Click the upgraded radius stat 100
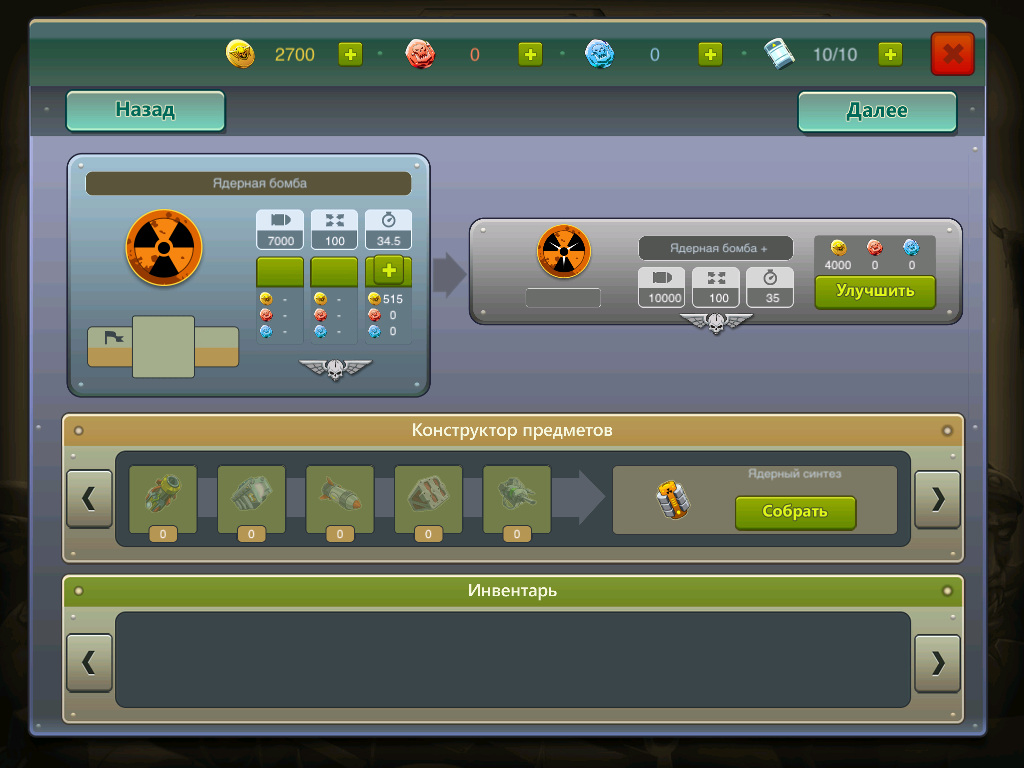The width and height of the screenshot is (1024, 768). click(716, 287)
